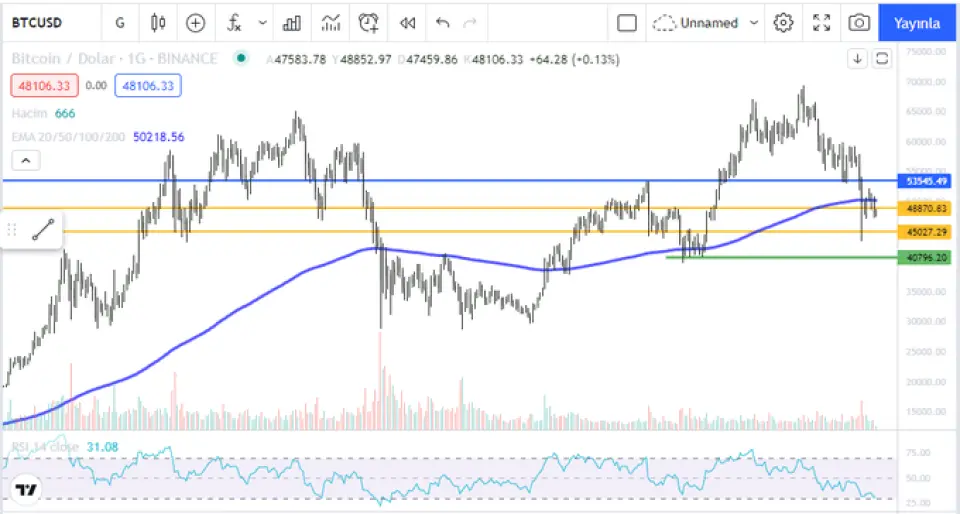
Task: Open the indicators fx menu
Action: tap(234, 22)
